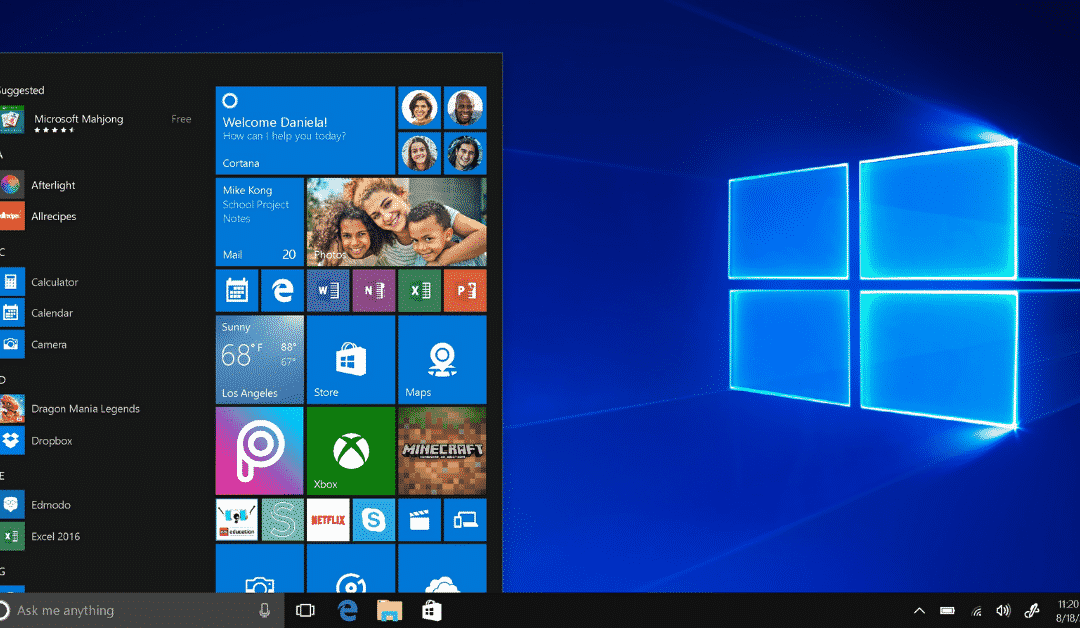Open the Movies & TV clapperboard tile
Image resolution: width=1080 pixels, height=628 pixels.
pos(419,520)
